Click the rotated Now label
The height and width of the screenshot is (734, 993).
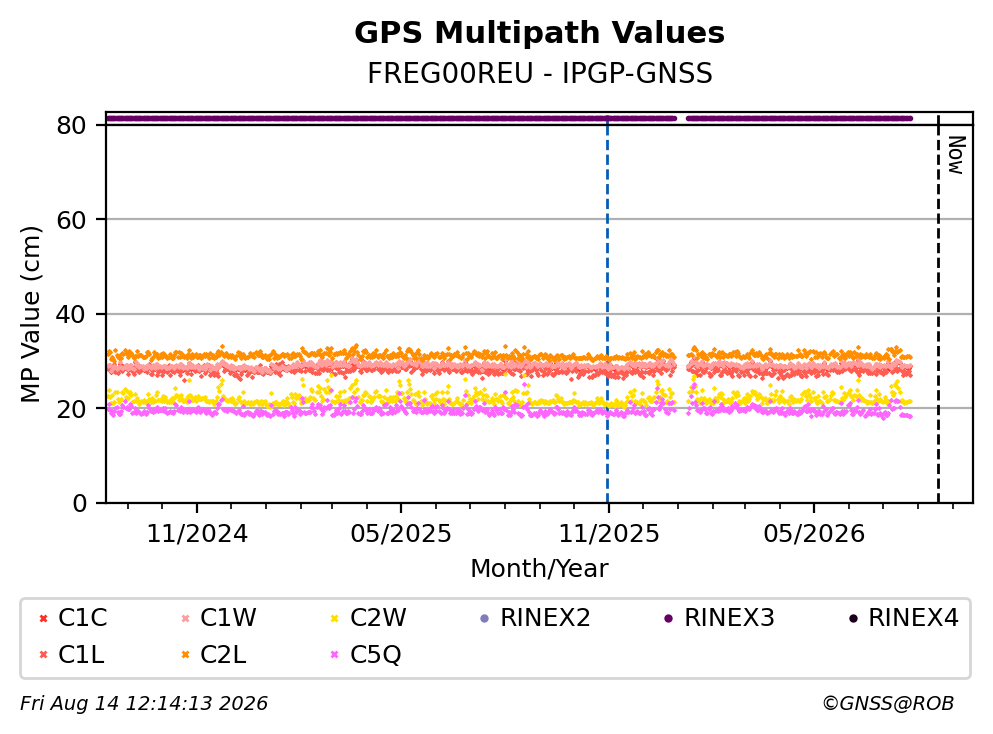tap(956, 155)
